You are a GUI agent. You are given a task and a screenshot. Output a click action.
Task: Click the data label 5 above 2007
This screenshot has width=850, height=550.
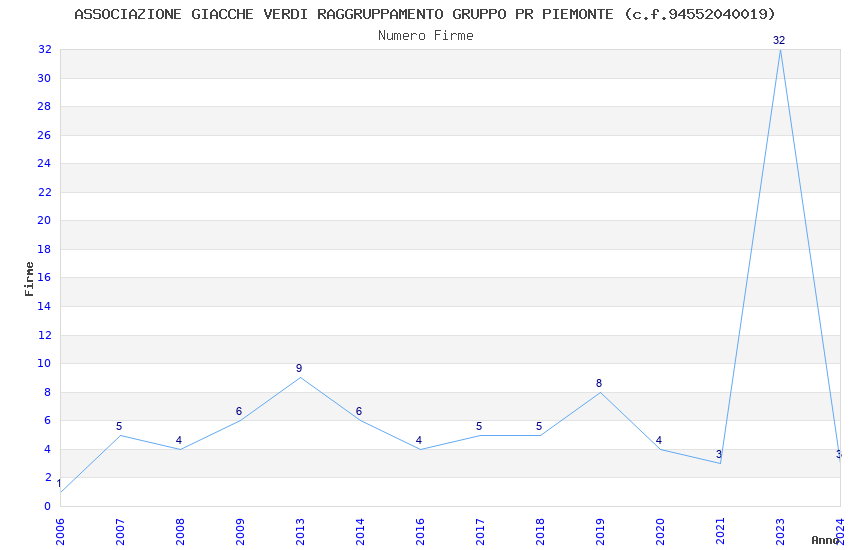click(x=119, y=426)
